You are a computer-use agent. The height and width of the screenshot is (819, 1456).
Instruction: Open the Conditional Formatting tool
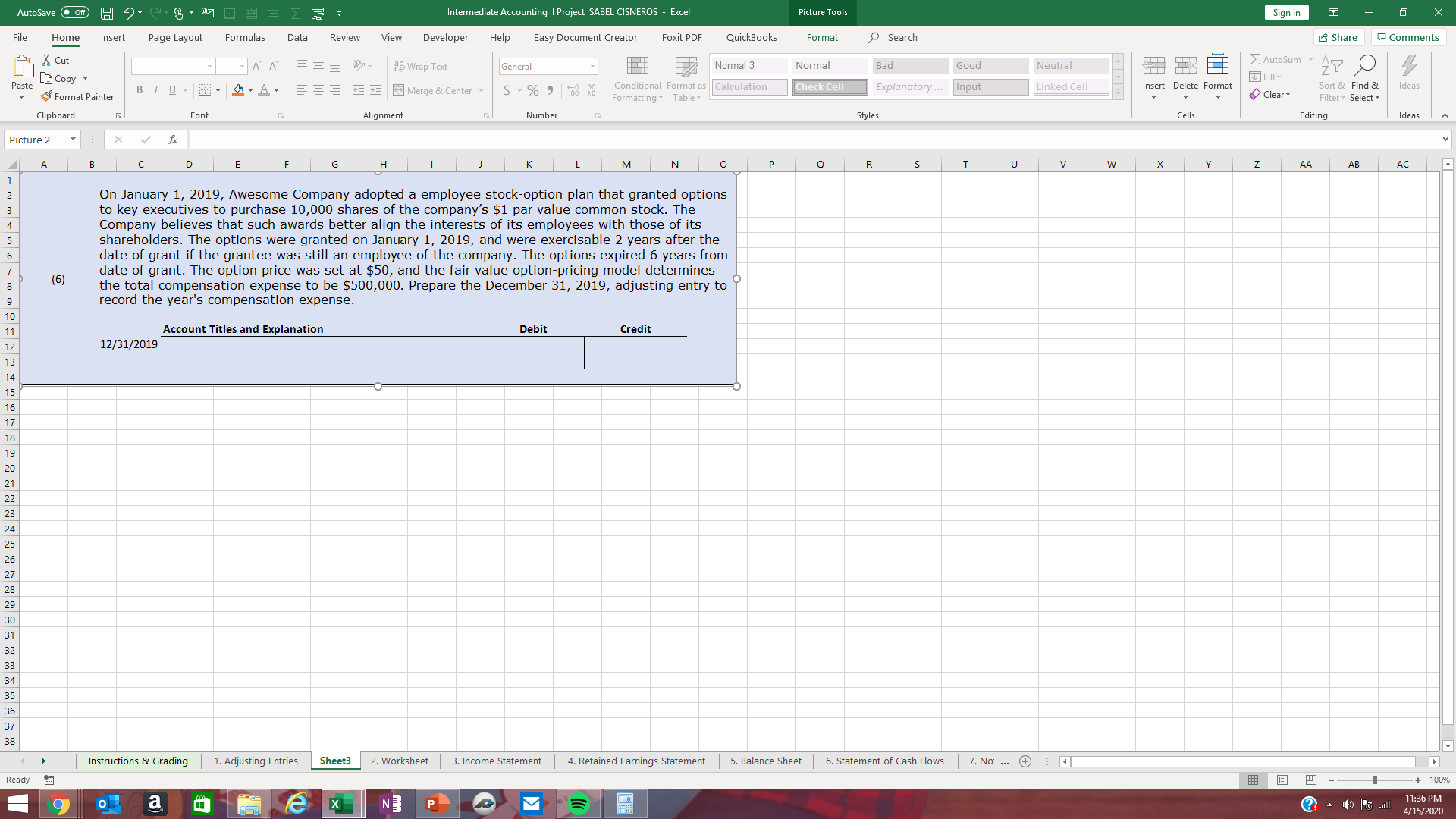point(637,78)
